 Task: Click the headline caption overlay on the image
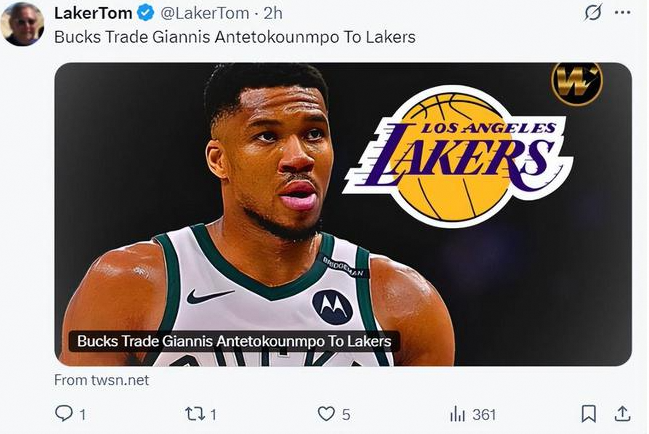point(235,342)
